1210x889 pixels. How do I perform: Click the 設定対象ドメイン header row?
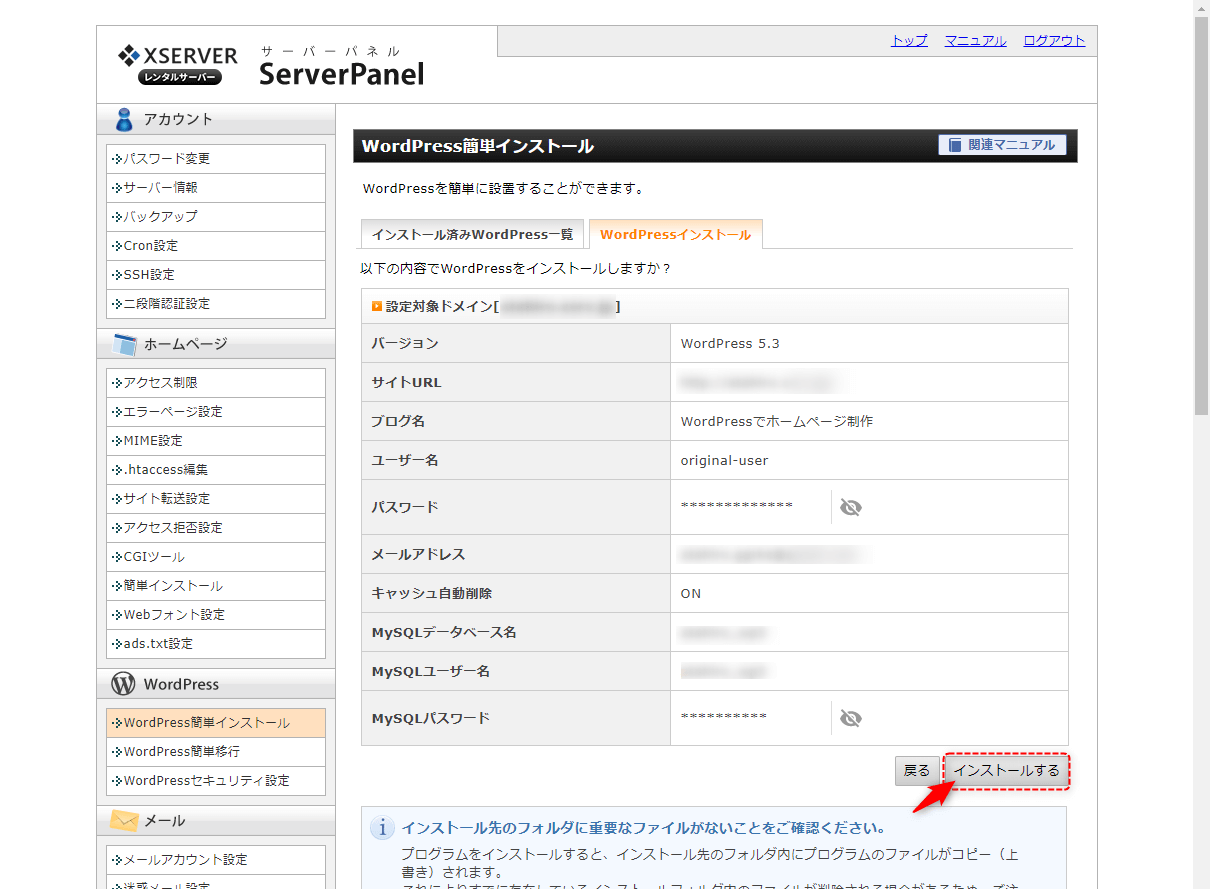715,307
